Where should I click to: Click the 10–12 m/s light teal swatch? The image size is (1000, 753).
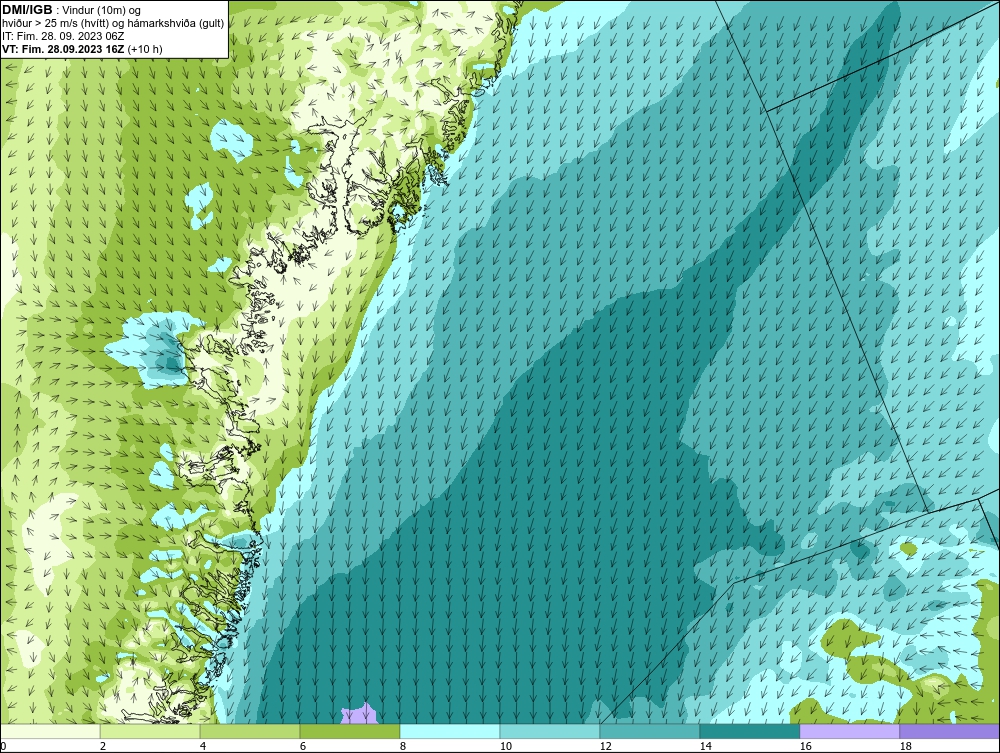pos(550,731)
